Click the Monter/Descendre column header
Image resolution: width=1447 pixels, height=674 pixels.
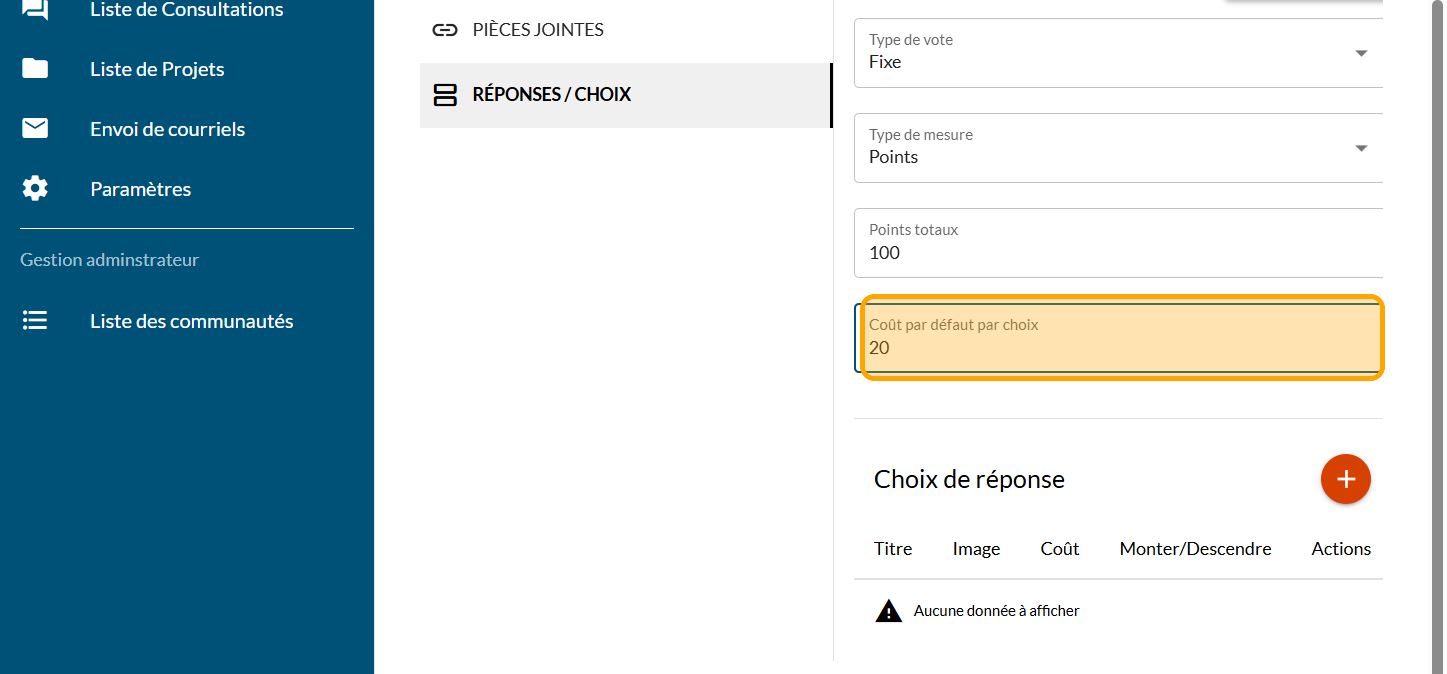1195,549
